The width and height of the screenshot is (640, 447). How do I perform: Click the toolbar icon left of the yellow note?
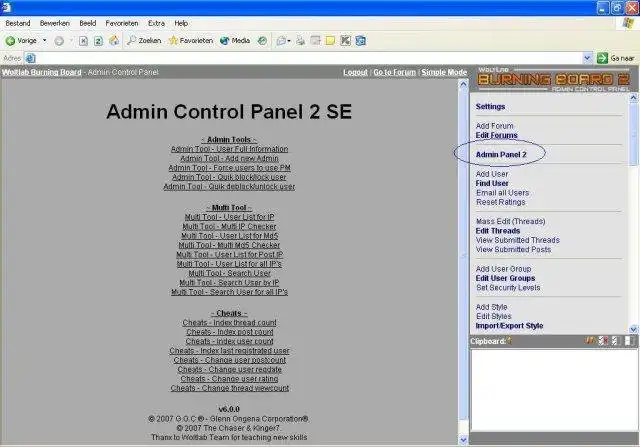(x=316, y=41)
